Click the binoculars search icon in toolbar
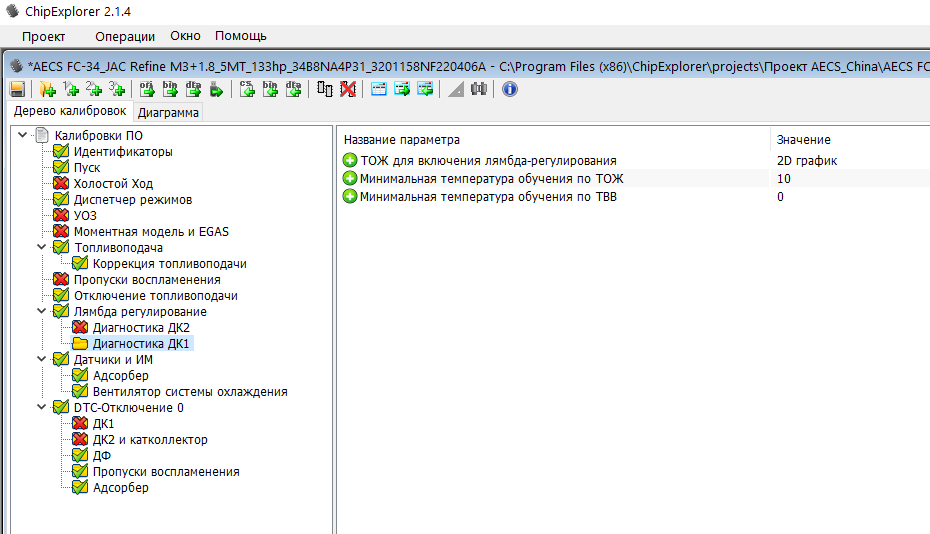Viewport: 930px width, 534px height. 479,89
